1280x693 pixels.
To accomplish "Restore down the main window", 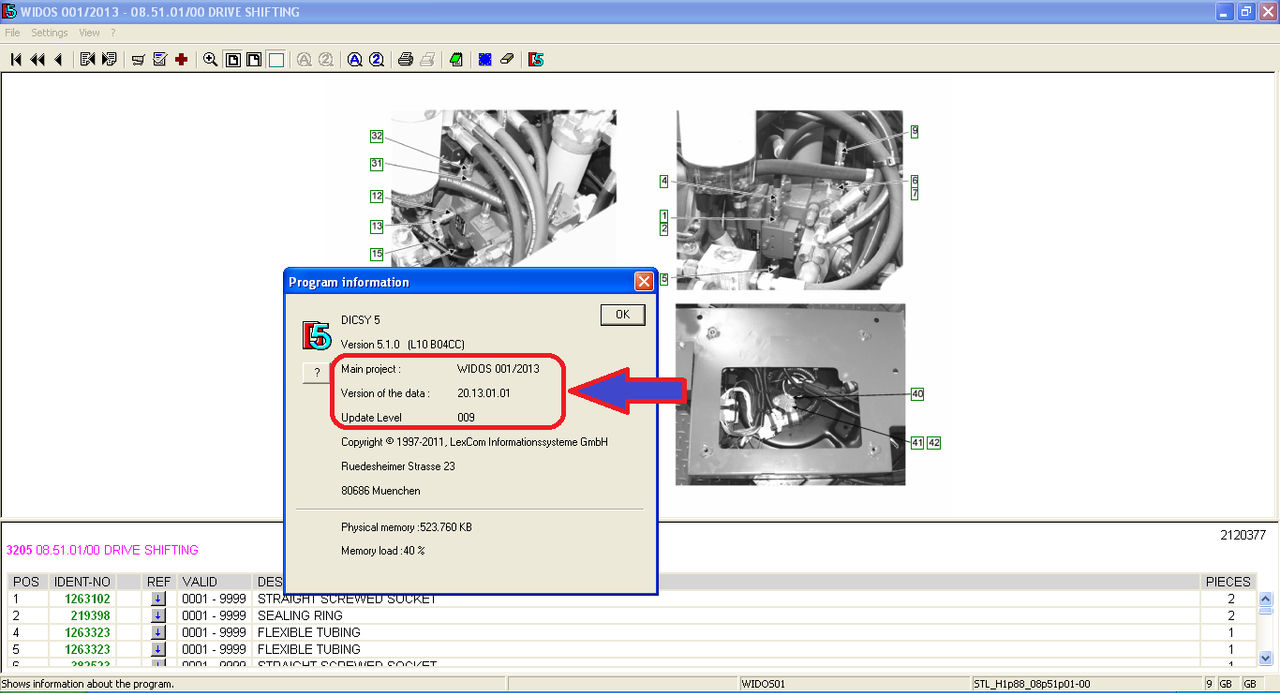I will [x=1246, y=12].
